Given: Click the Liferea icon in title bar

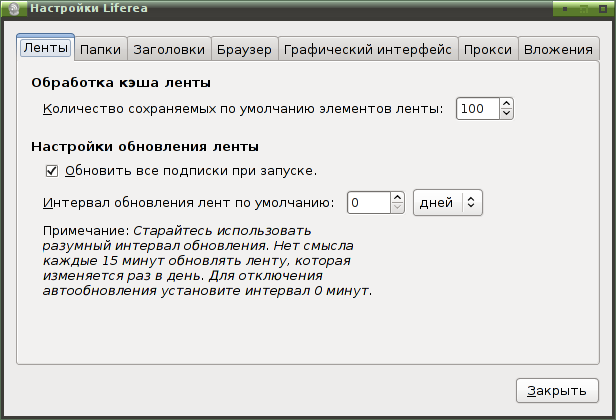Looking at the screenshot, I should coord(14,9).
